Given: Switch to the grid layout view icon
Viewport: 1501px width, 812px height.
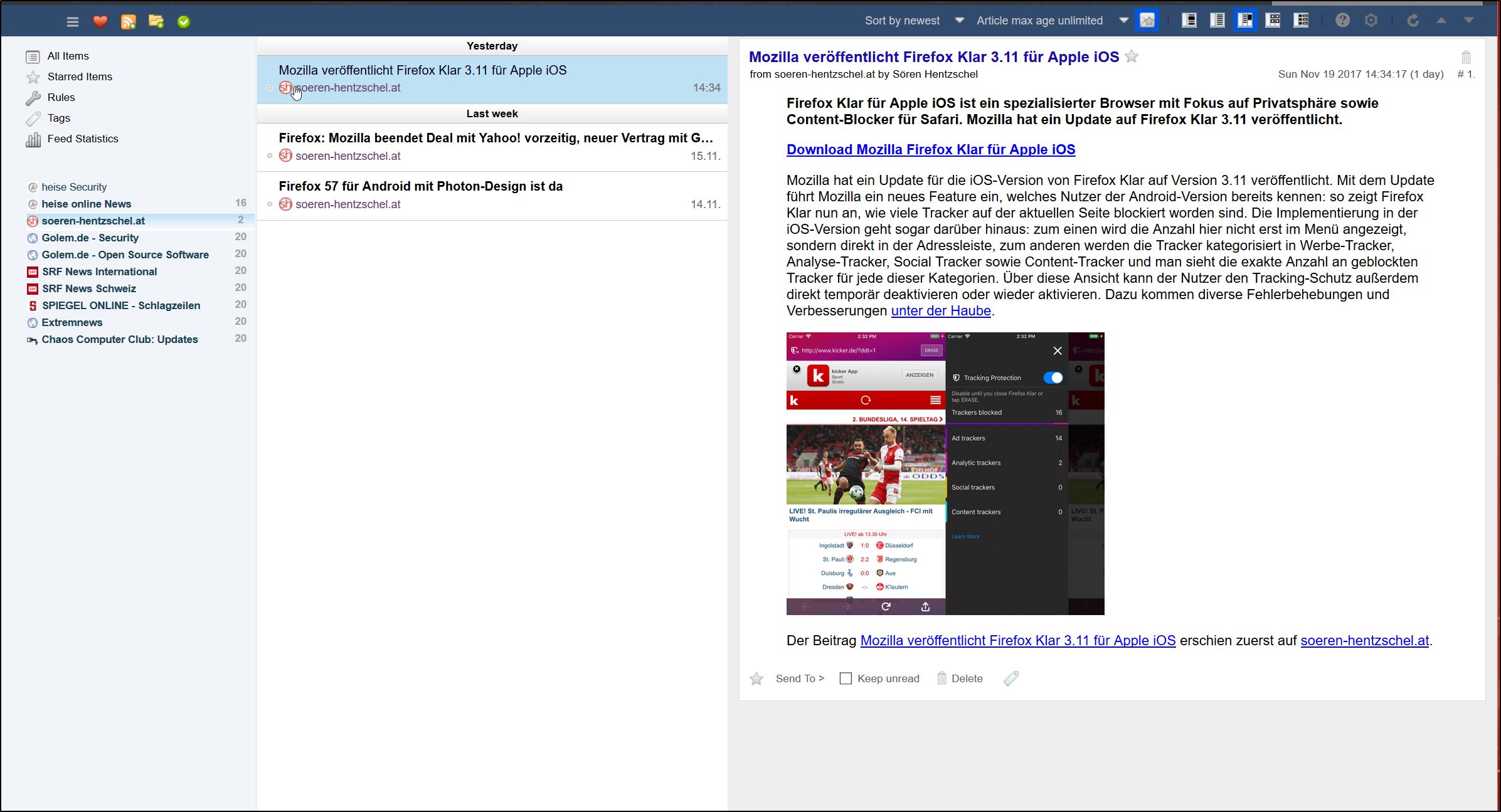Looking at the screenshot, I should coord(1273,21).
